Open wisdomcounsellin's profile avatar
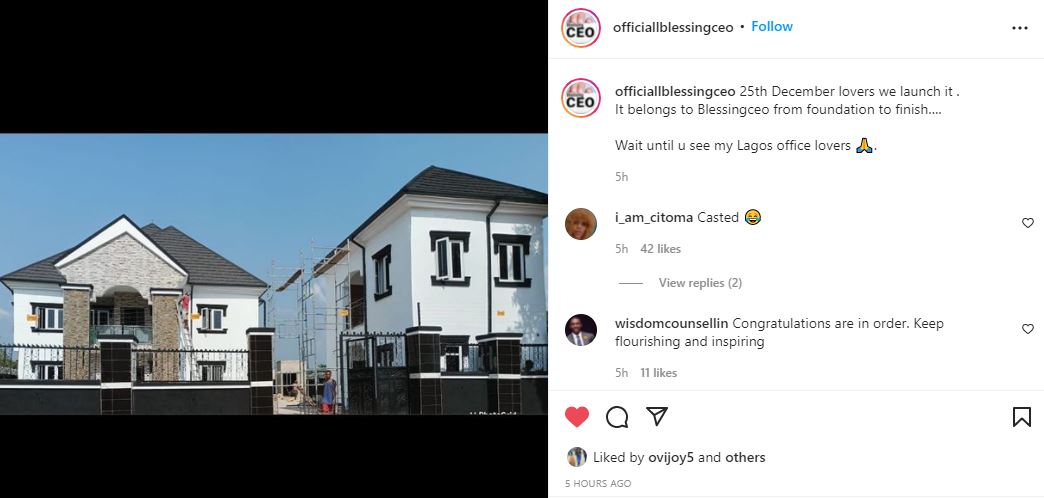This screenshot has height=498, width=1044. [x=581, y=330]
